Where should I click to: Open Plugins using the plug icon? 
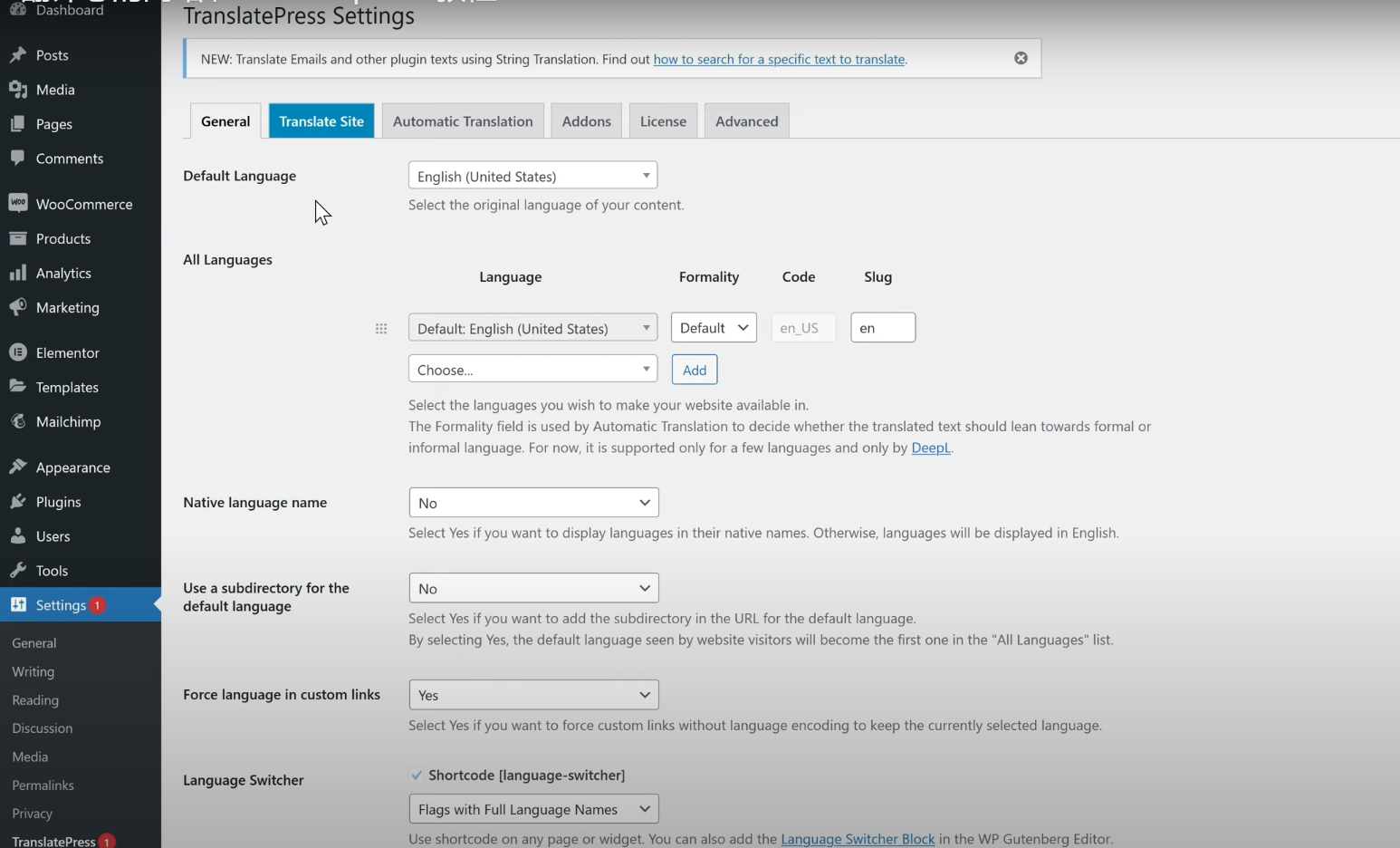[x=18, y=501]
